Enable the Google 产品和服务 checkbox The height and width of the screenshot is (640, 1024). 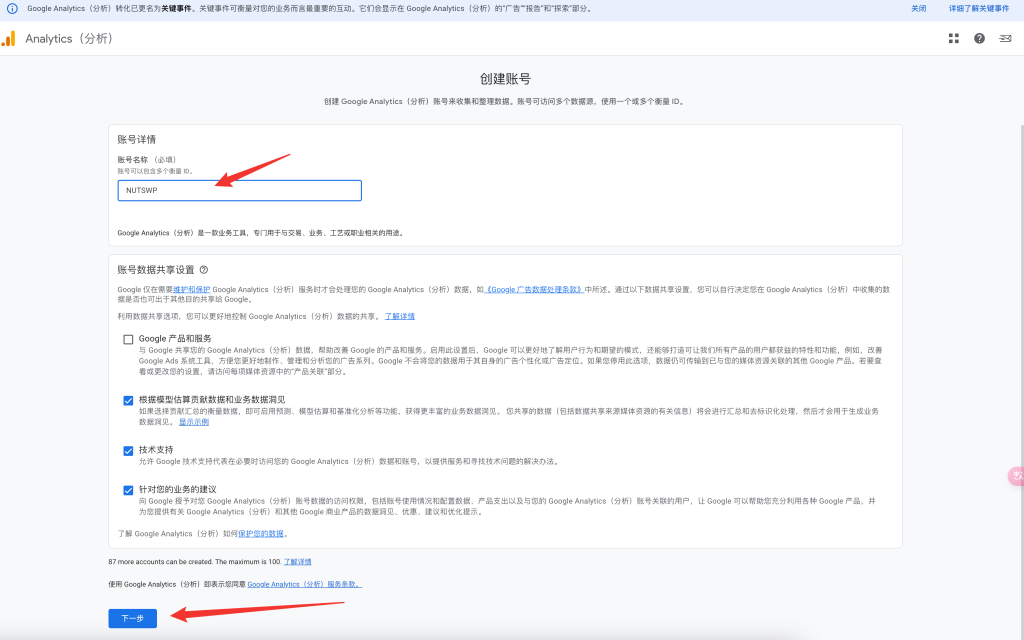[x=128, y=339]
